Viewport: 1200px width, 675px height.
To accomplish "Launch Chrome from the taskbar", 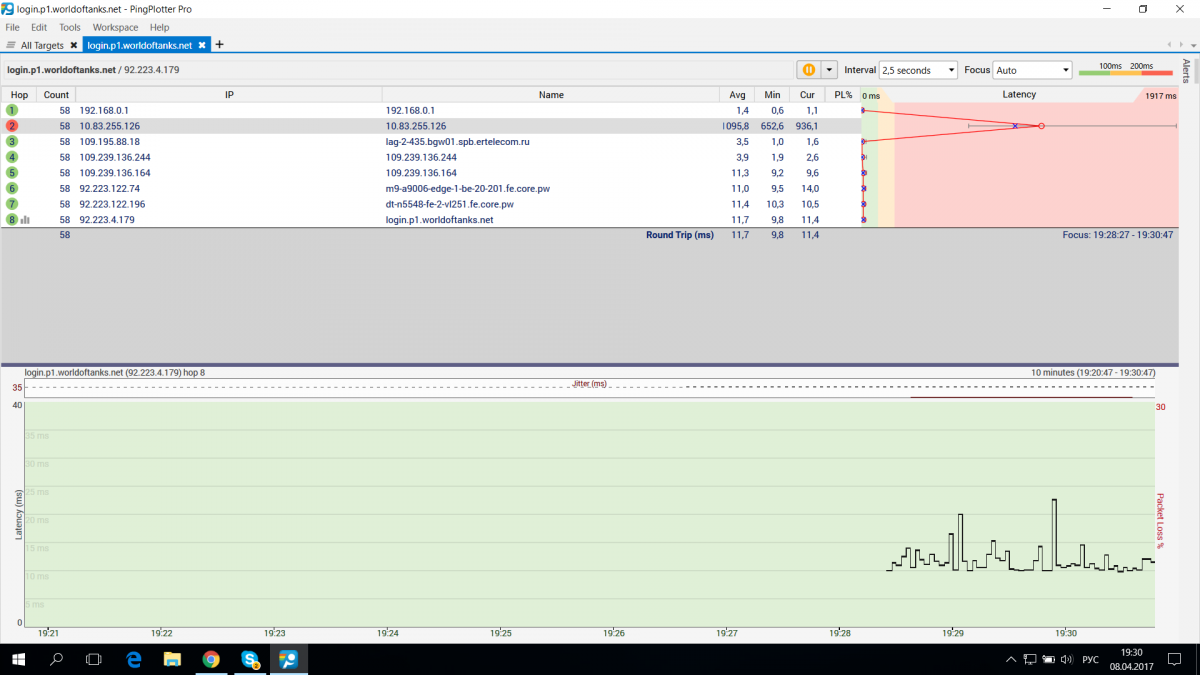I will tap(211, 659).
